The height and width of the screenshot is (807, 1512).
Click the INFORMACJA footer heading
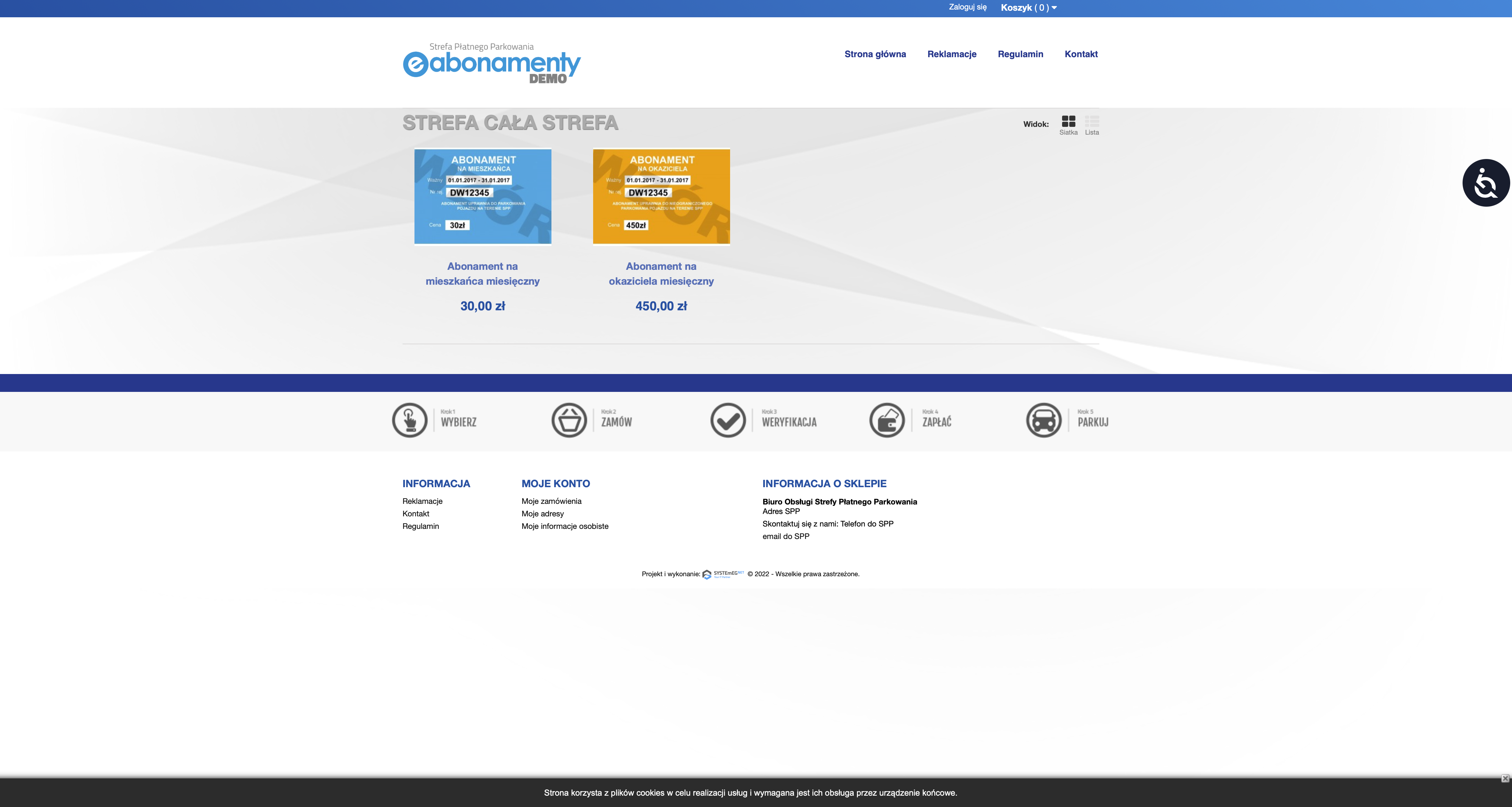click(x=436, y=484)
